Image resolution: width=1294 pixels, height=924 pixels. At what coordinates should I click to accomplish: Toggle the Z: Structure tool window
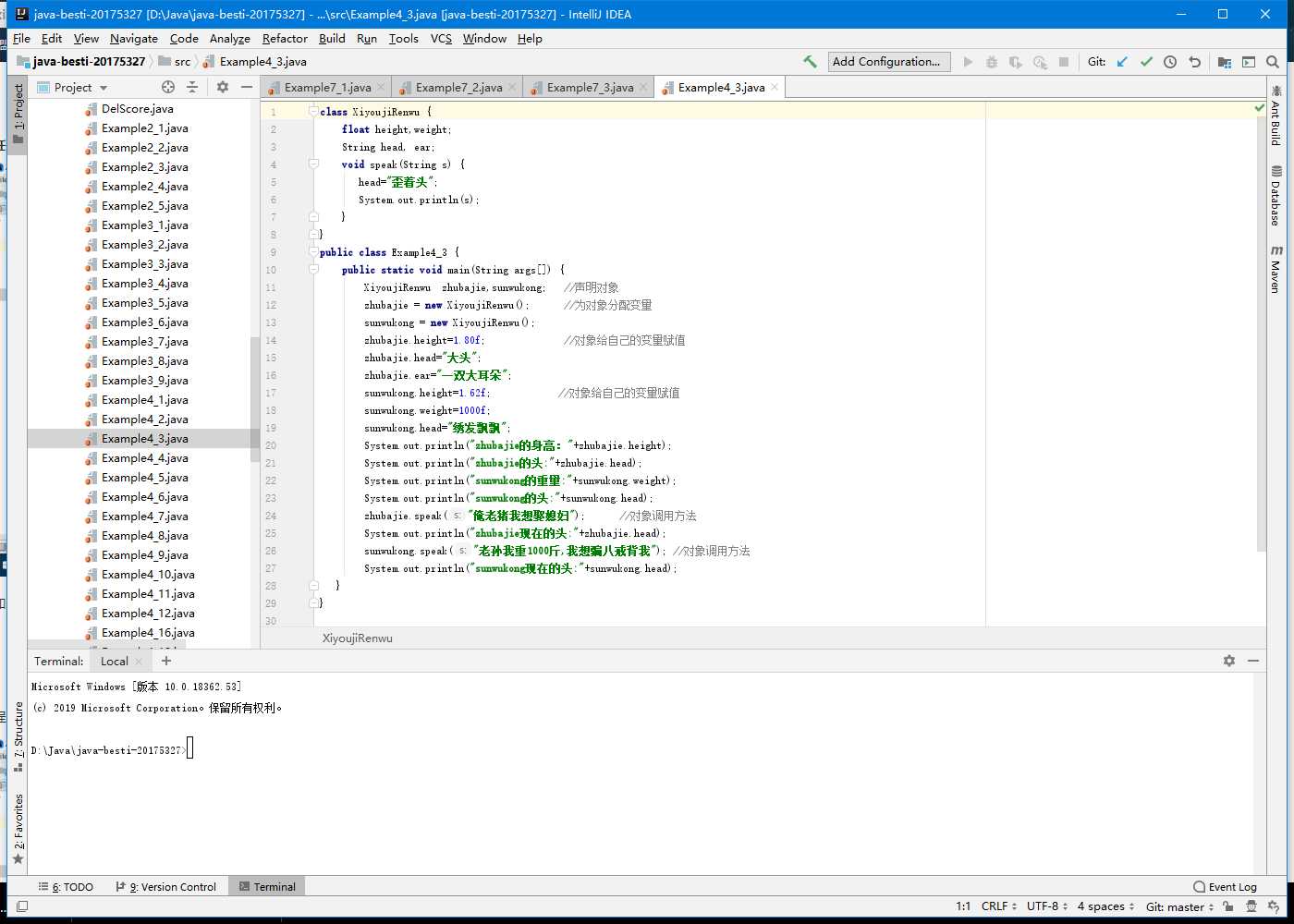click(x=18, y=736)
